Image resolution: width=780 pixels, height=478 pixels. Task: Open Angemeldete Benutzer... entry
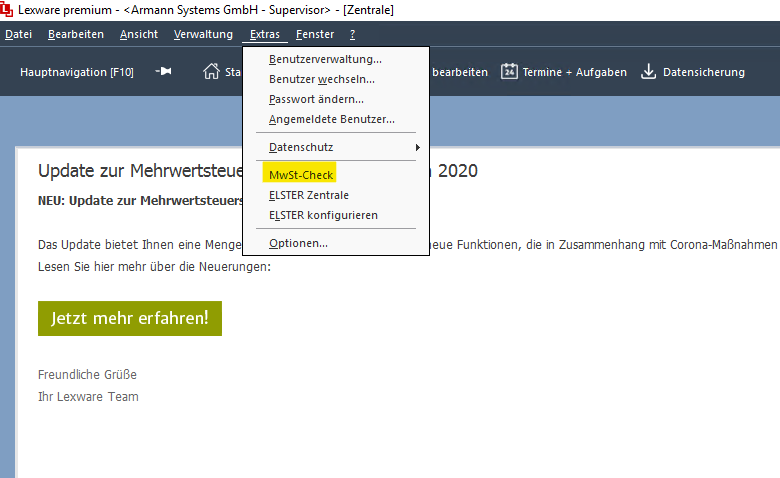(x=336, y=119)
